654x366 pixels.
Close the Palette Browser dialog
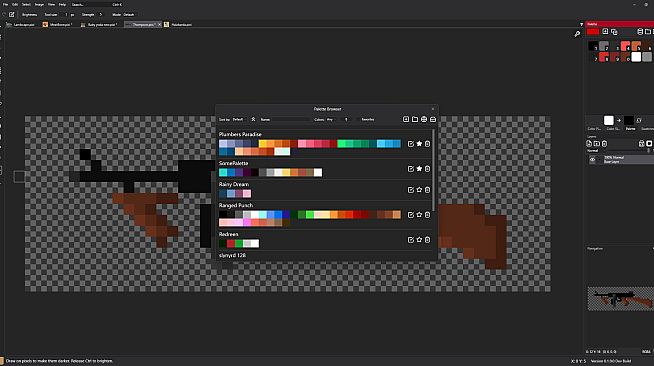tap(433, 109)
